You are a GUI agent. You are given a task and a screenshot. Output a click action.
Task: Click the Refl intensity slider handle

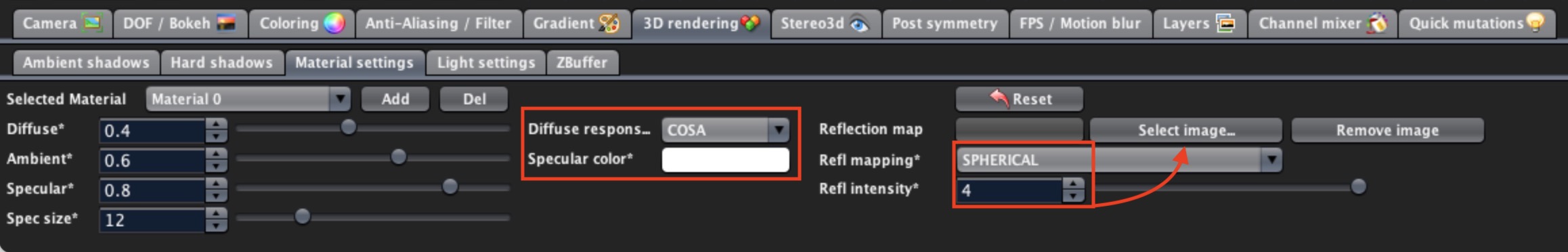[x=1358, y=187]
